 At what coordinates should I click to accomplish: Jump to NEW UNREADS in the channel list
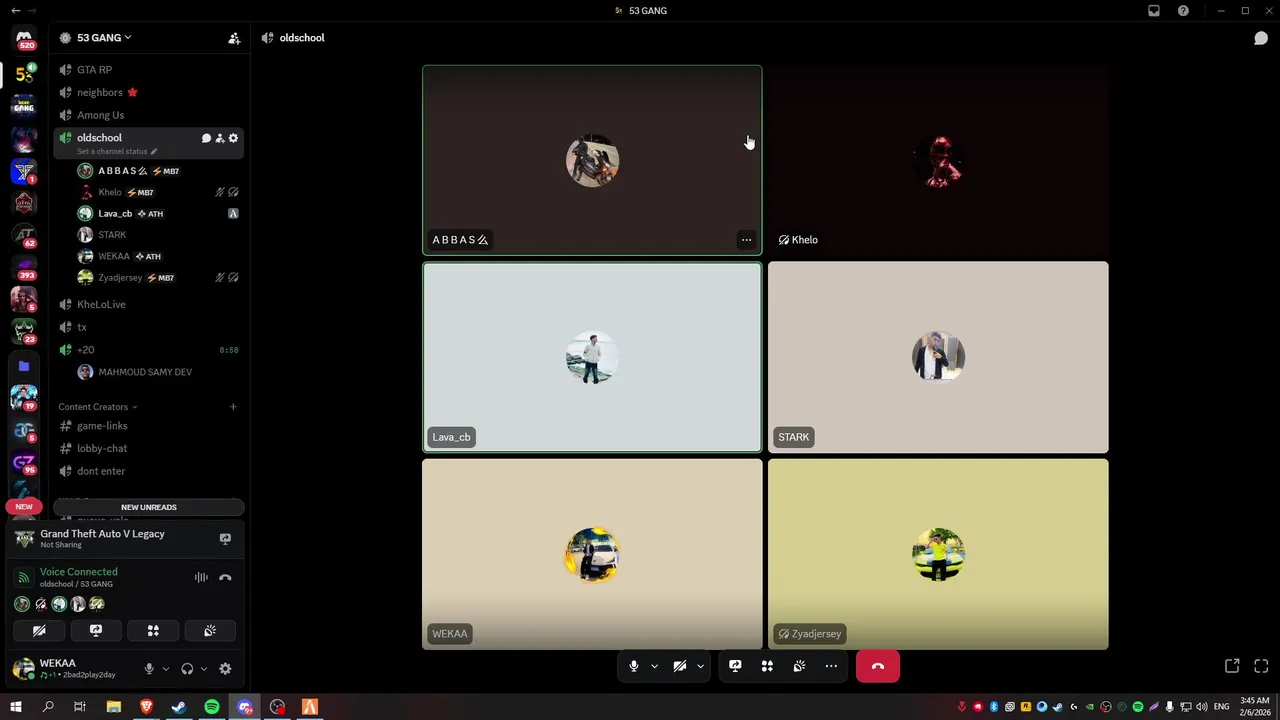coord(149,507)
